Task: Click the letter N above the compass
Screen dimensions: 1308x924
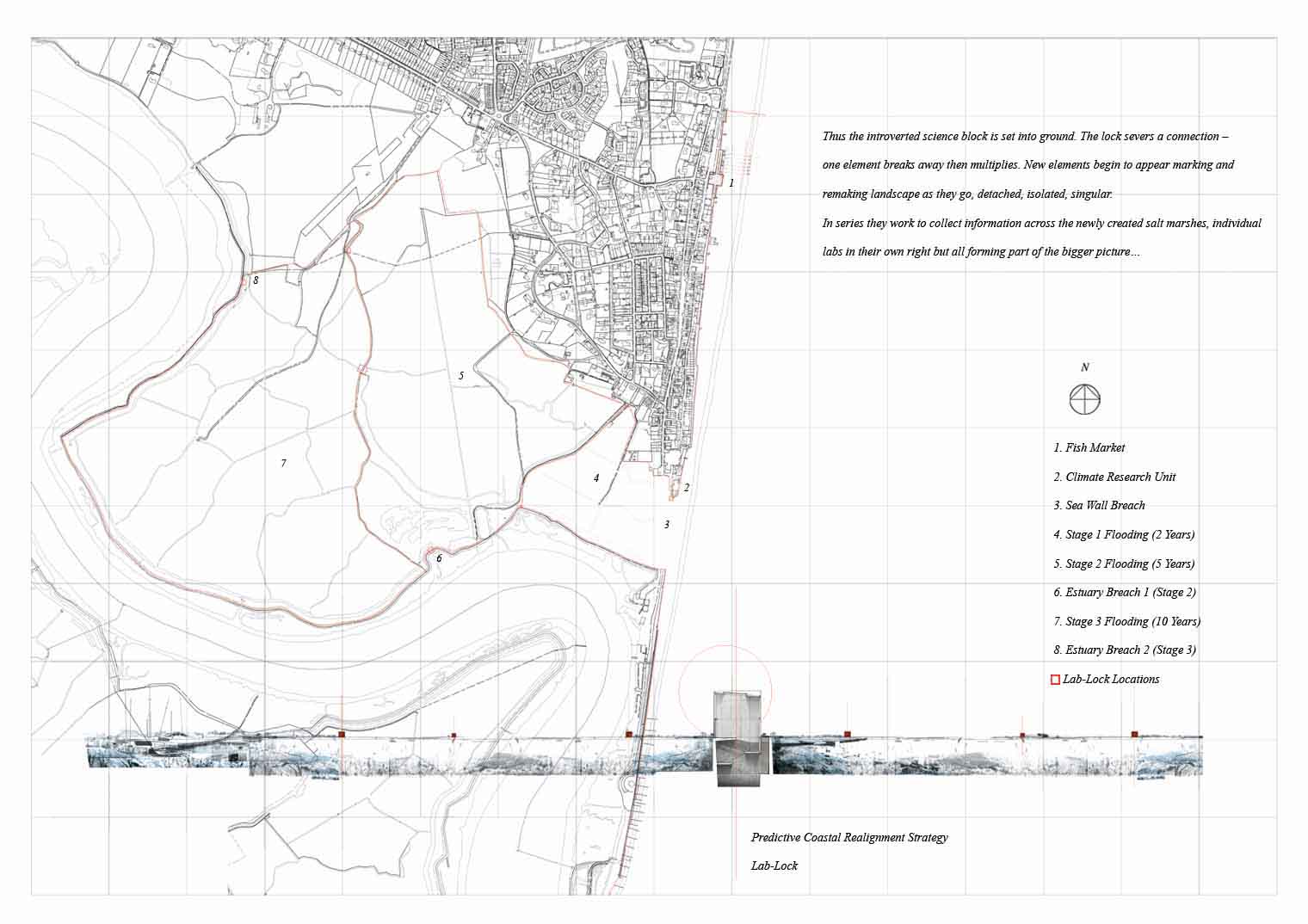Action: [x=1085, y=367]
